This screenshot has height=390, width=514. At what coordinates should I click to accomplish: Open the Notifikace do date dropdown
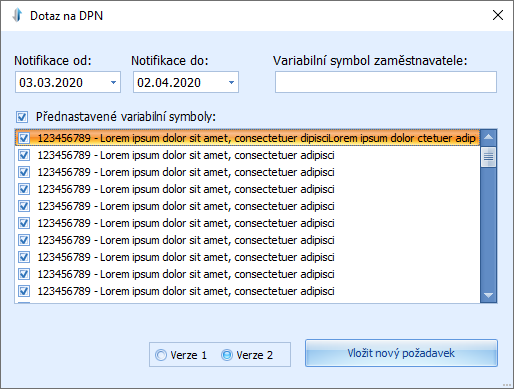(231, 82)
